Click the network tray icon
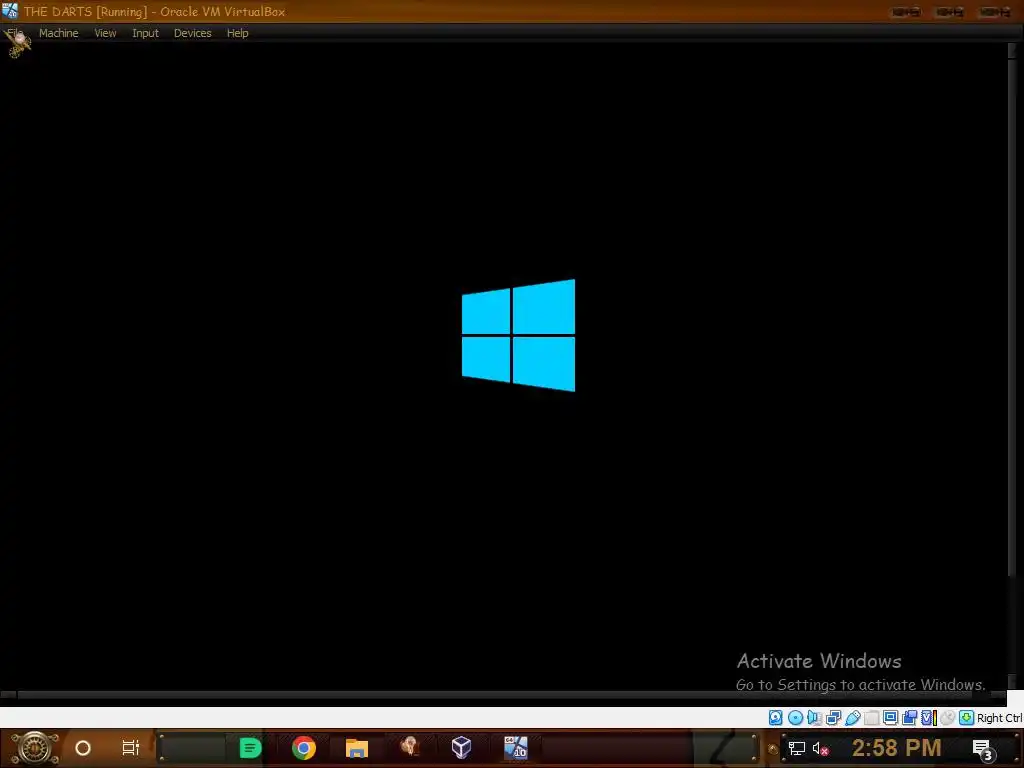This screenshot has height=768, width=1024. click(797, 748)
